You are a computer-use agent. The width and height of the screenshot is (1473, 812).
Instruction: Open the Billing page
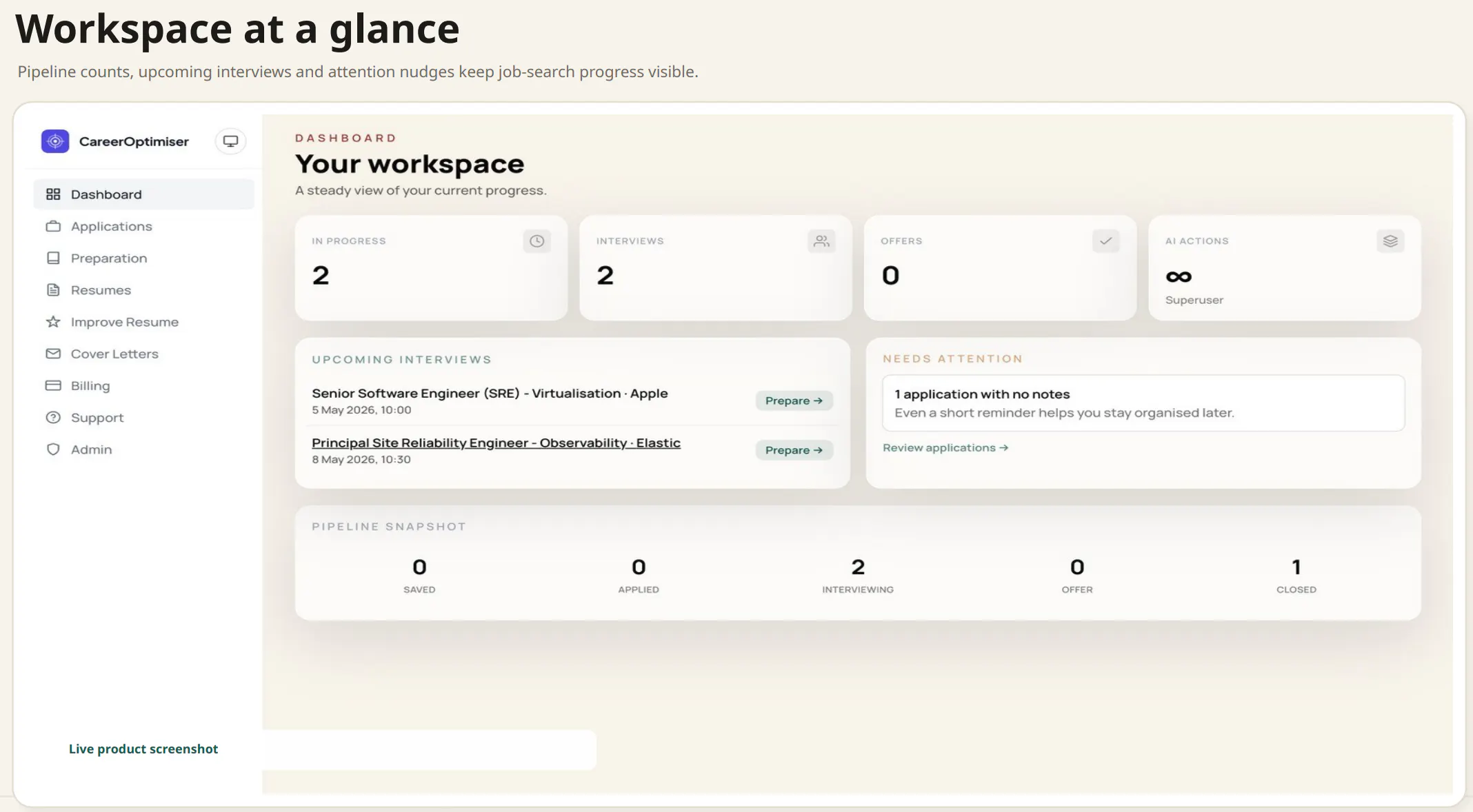point(143,385)
